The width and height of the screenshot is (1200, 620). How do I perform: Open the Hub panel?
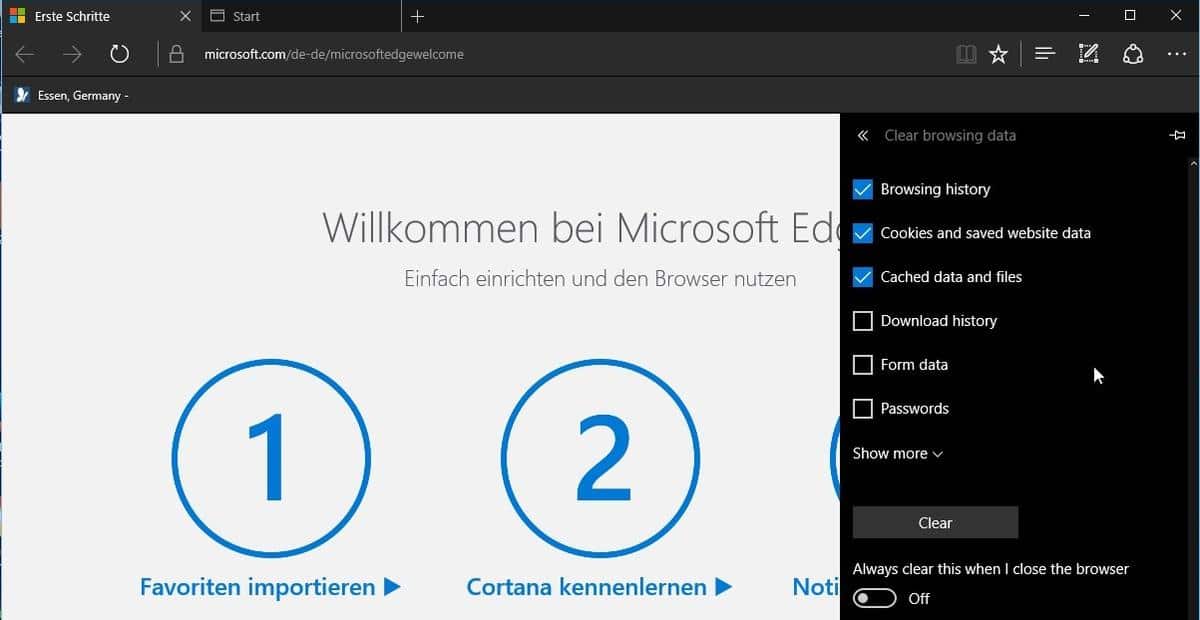[1044, 54]
